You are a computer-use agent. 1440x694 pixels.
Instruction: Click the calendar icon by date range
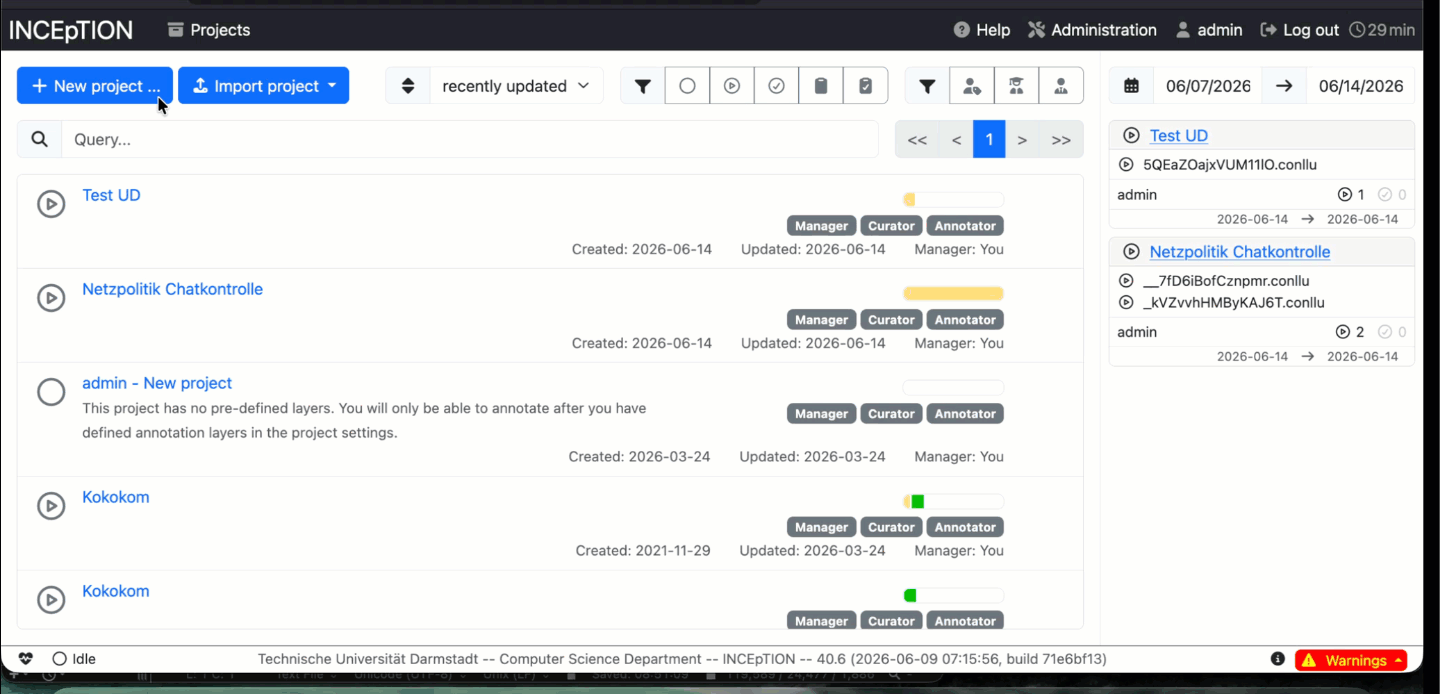pos(1131,86)
